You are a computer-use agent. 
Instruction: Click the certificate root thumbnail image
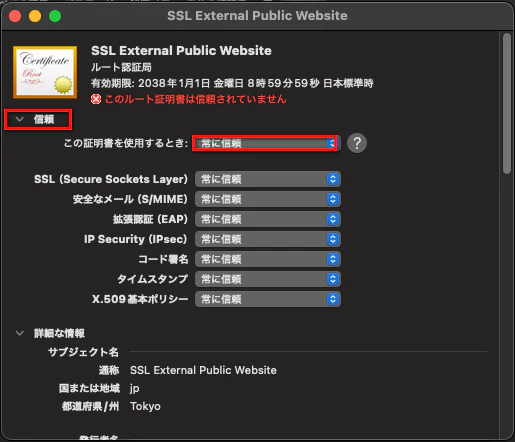coord(45,72)
